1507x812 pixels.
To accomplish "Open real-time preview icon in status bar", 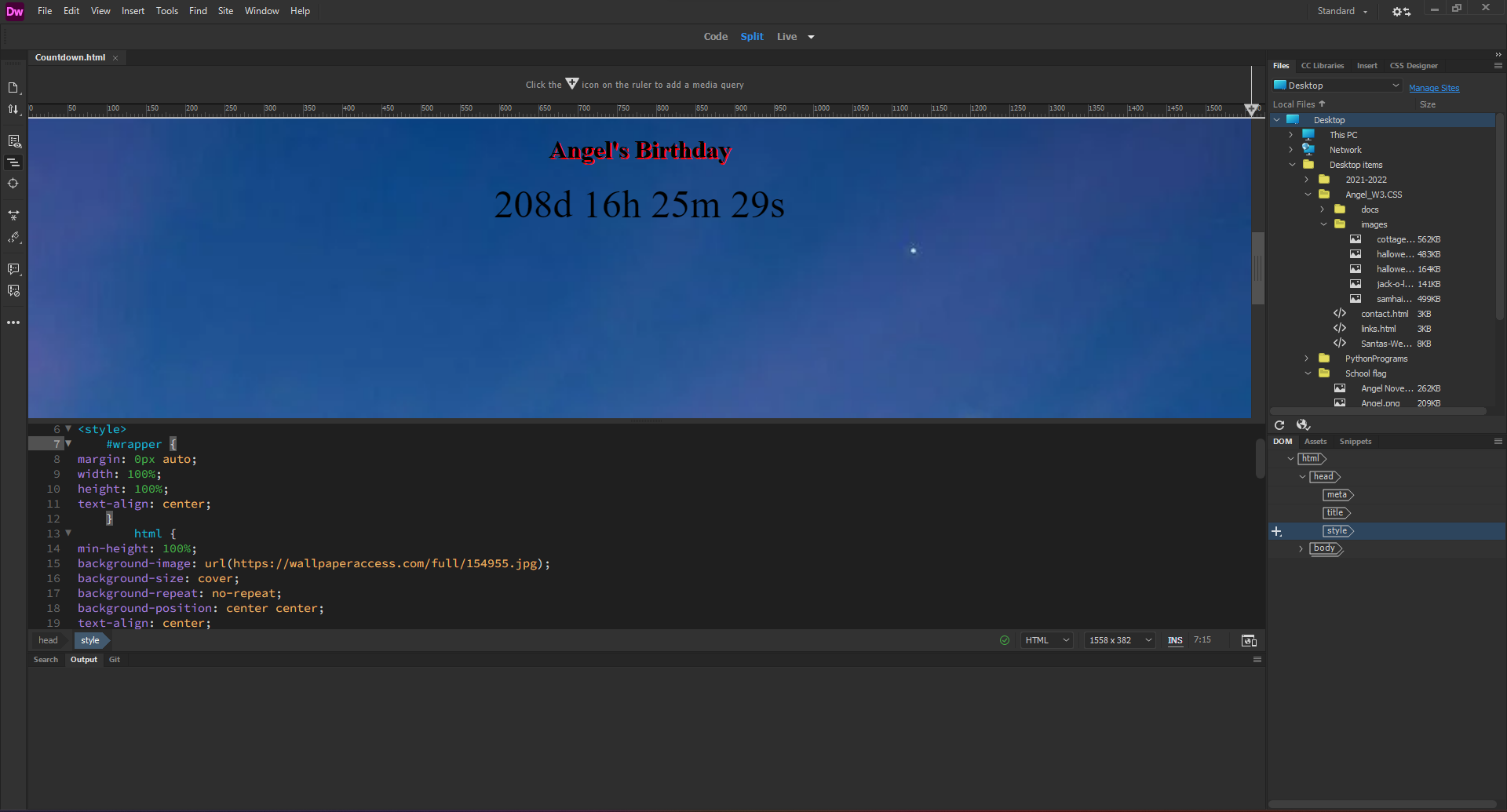I will pos(1249,641).
